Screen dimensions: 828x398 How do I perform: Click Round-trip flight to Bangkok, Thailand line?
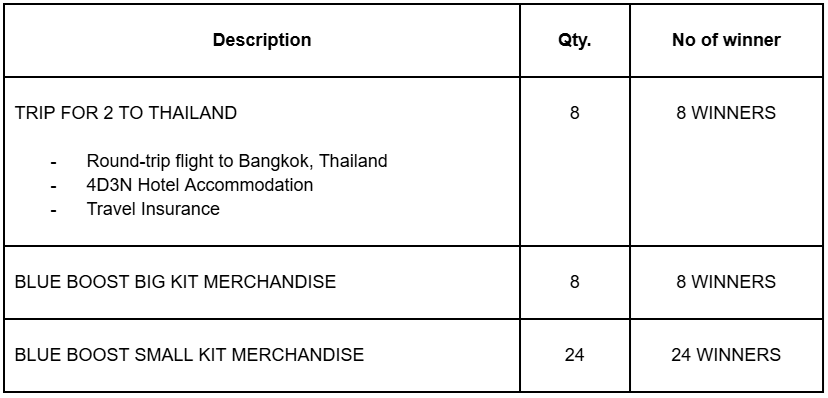coord(237,160)
